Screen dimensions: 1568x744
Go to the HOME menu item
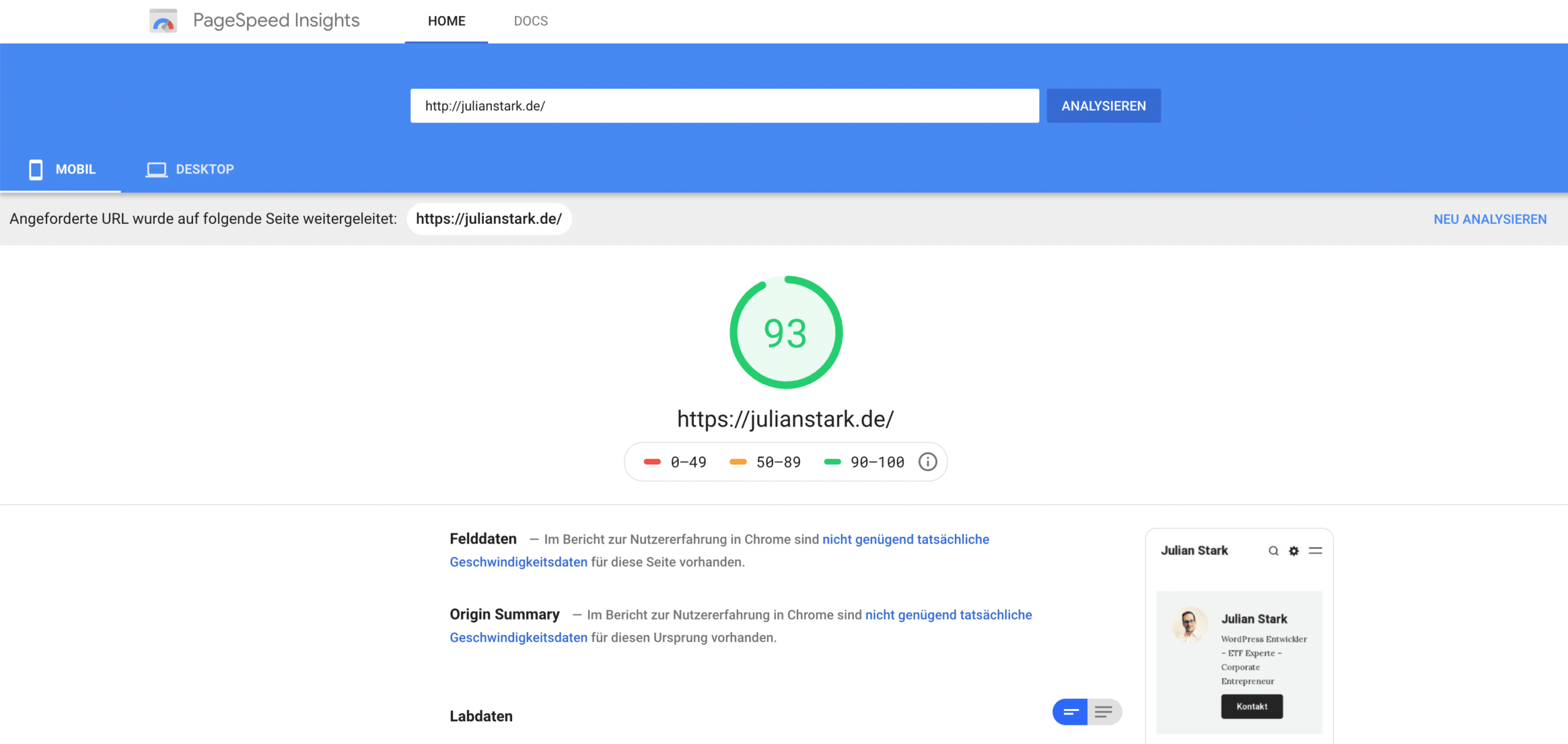[447, 21]
